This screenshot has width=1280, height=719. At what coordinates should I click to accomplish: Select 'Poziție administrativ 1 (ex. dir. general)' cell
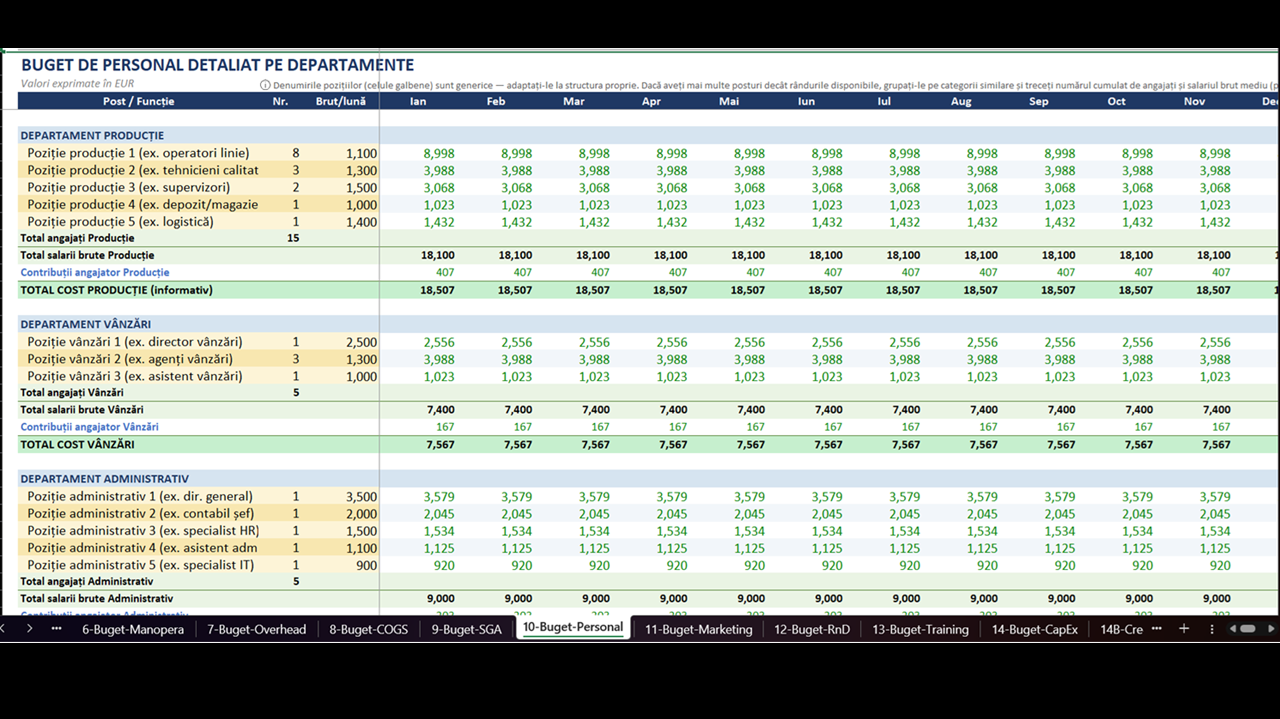pyautogui.click(x=140, y=496)
